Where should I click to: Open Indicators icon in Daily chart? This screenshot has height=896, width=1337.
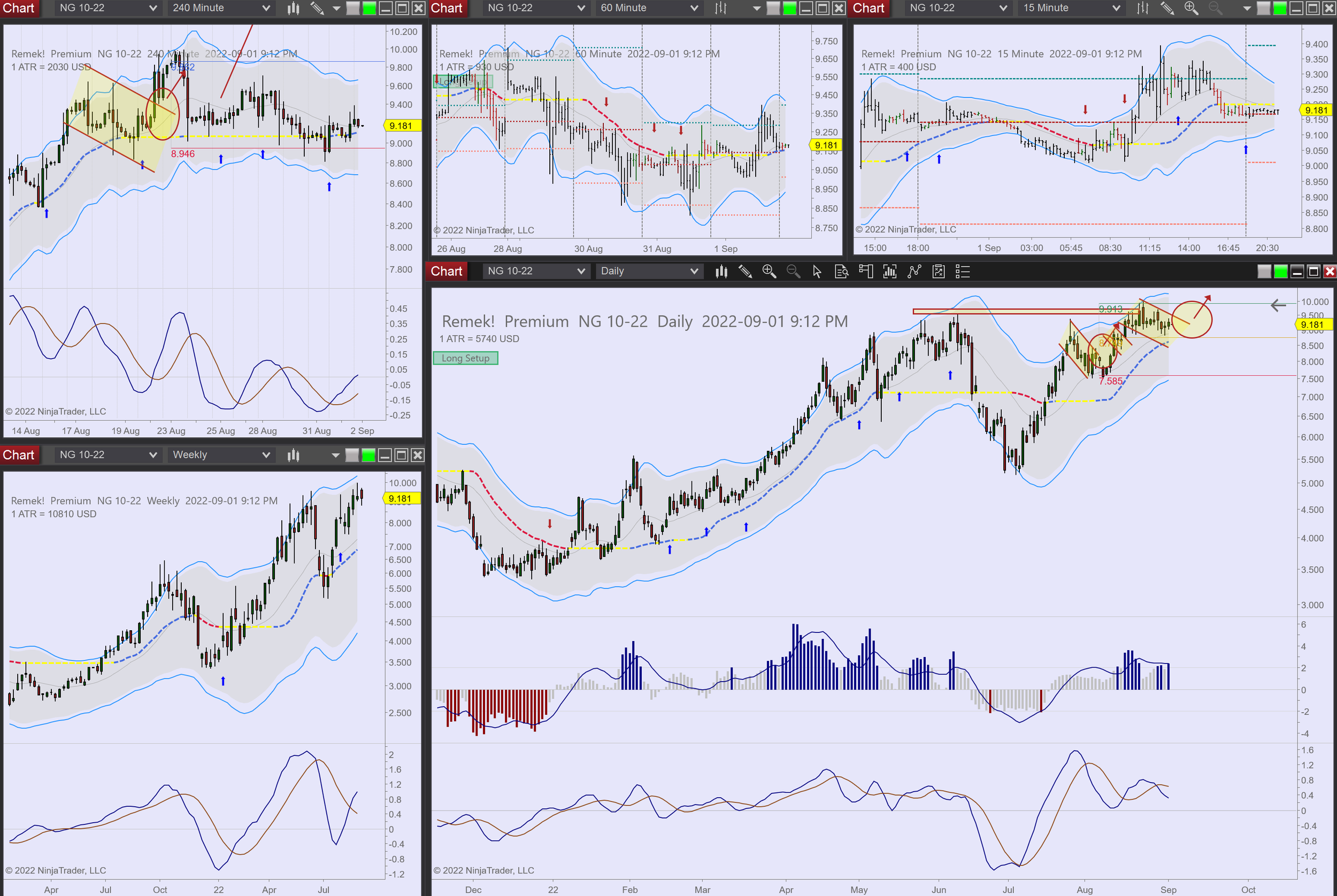click(x=914, y=272)
